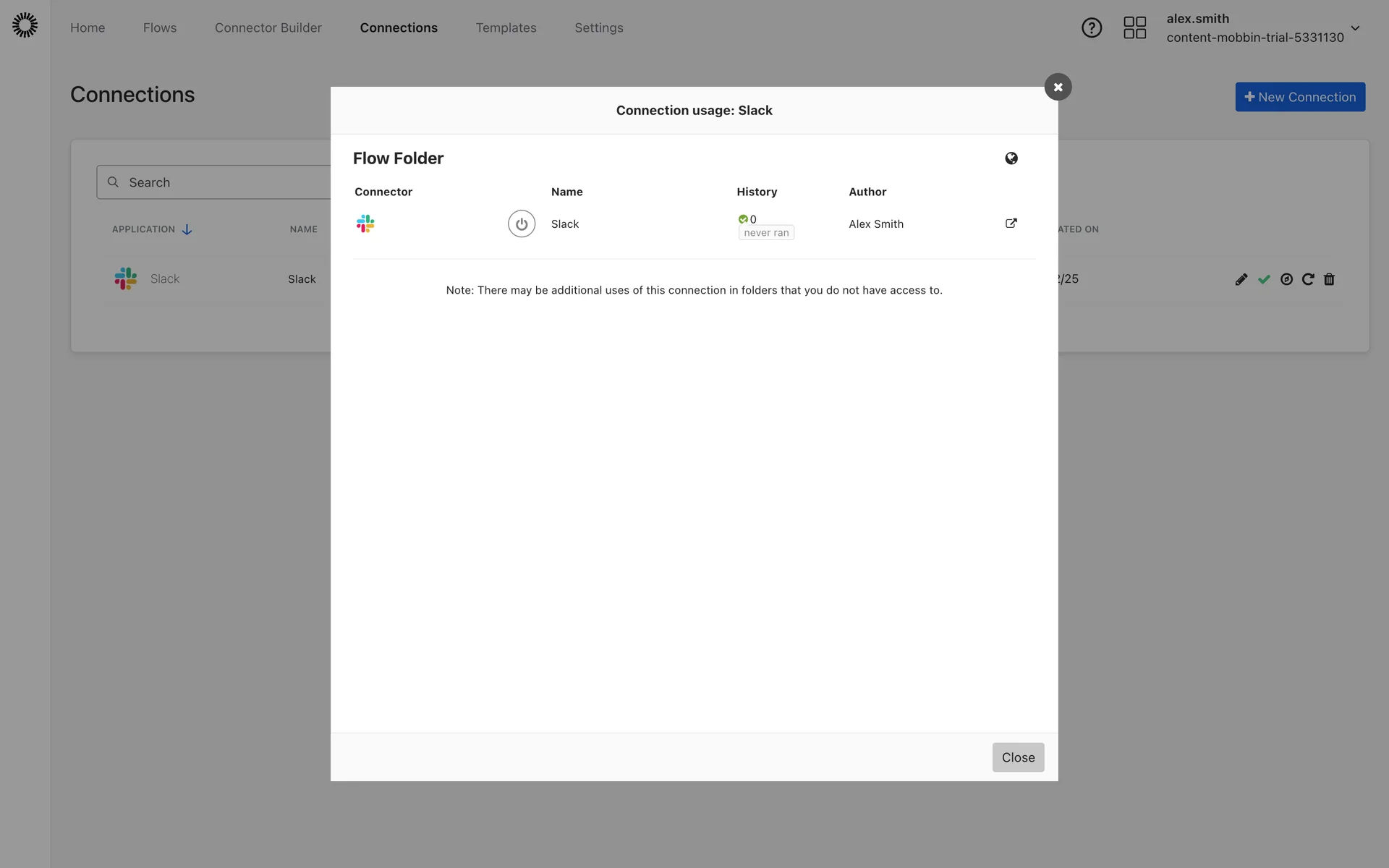Click the pencil edit icon for Slack
This screenshot has width=1389, height=868.
click(1241, 279)
